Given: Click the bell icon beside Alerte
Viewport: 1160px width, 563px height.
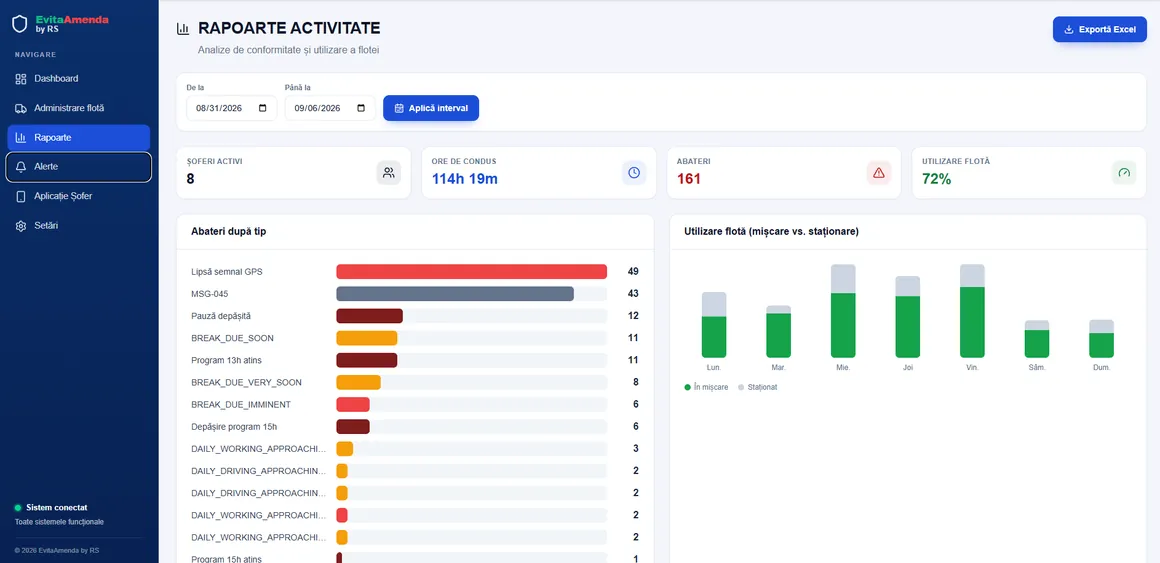Looking at the screenshot, I should [21, 167].
